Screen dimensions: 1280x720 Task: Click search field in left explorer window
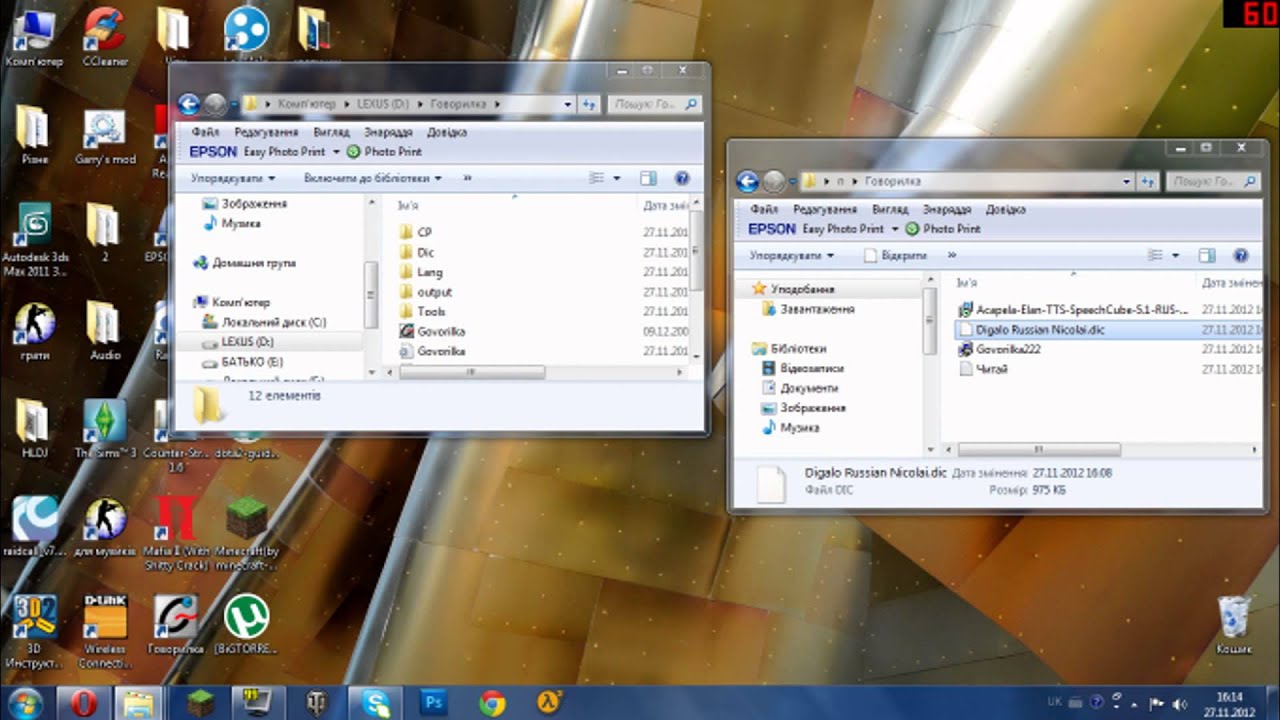(x=654, y=104)
